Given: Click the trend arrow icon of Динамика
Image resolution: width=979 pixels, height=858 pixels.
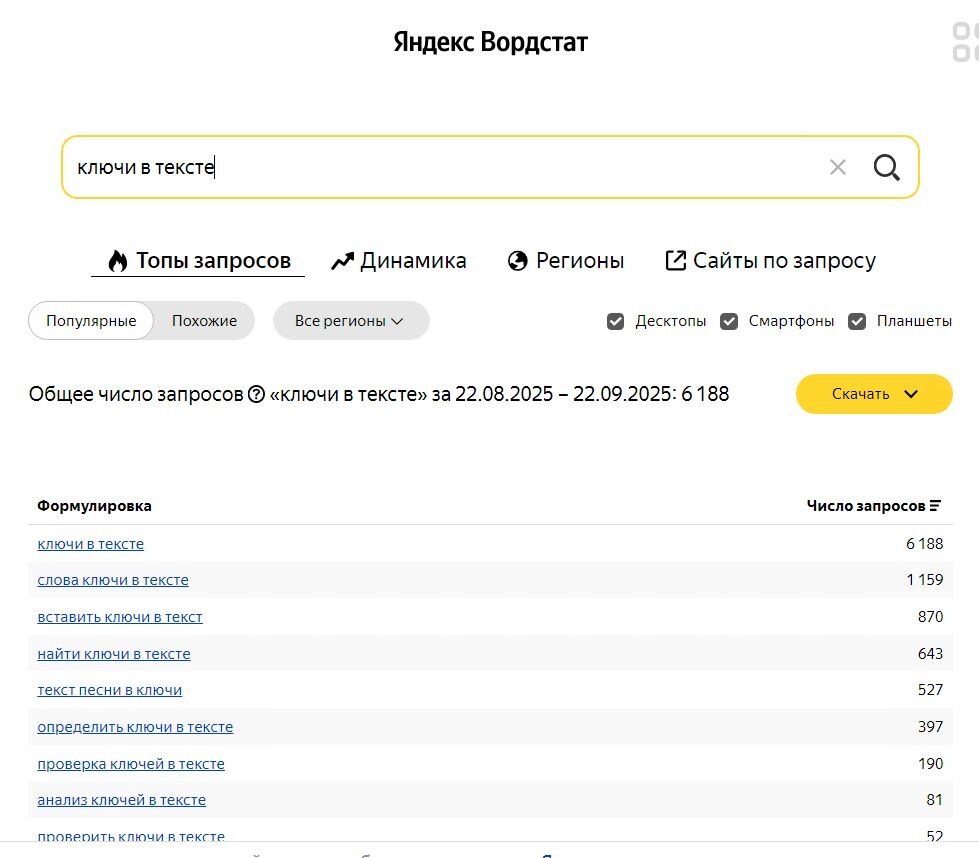Looking at the screenshot, I should tap(342, 261).
